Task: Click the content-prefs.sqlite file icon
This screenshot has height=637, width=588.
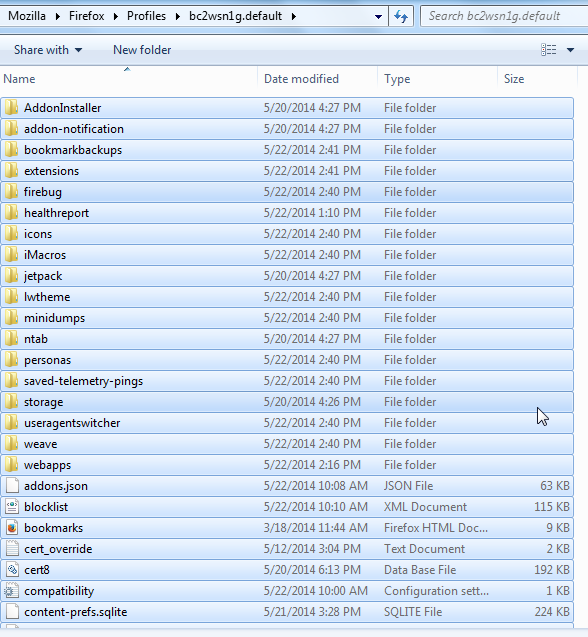Action: 12,612
